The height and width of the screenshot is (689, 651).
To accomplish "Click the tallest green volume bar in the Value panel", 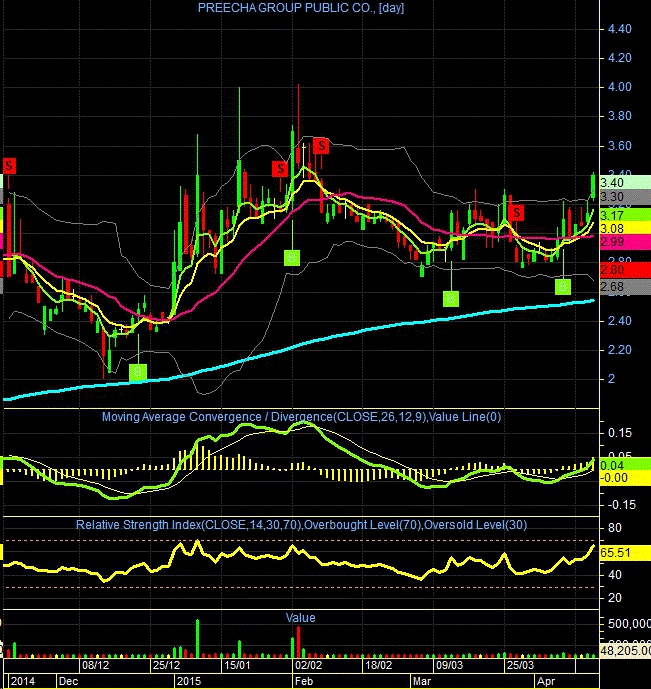I will coord(197,638).
